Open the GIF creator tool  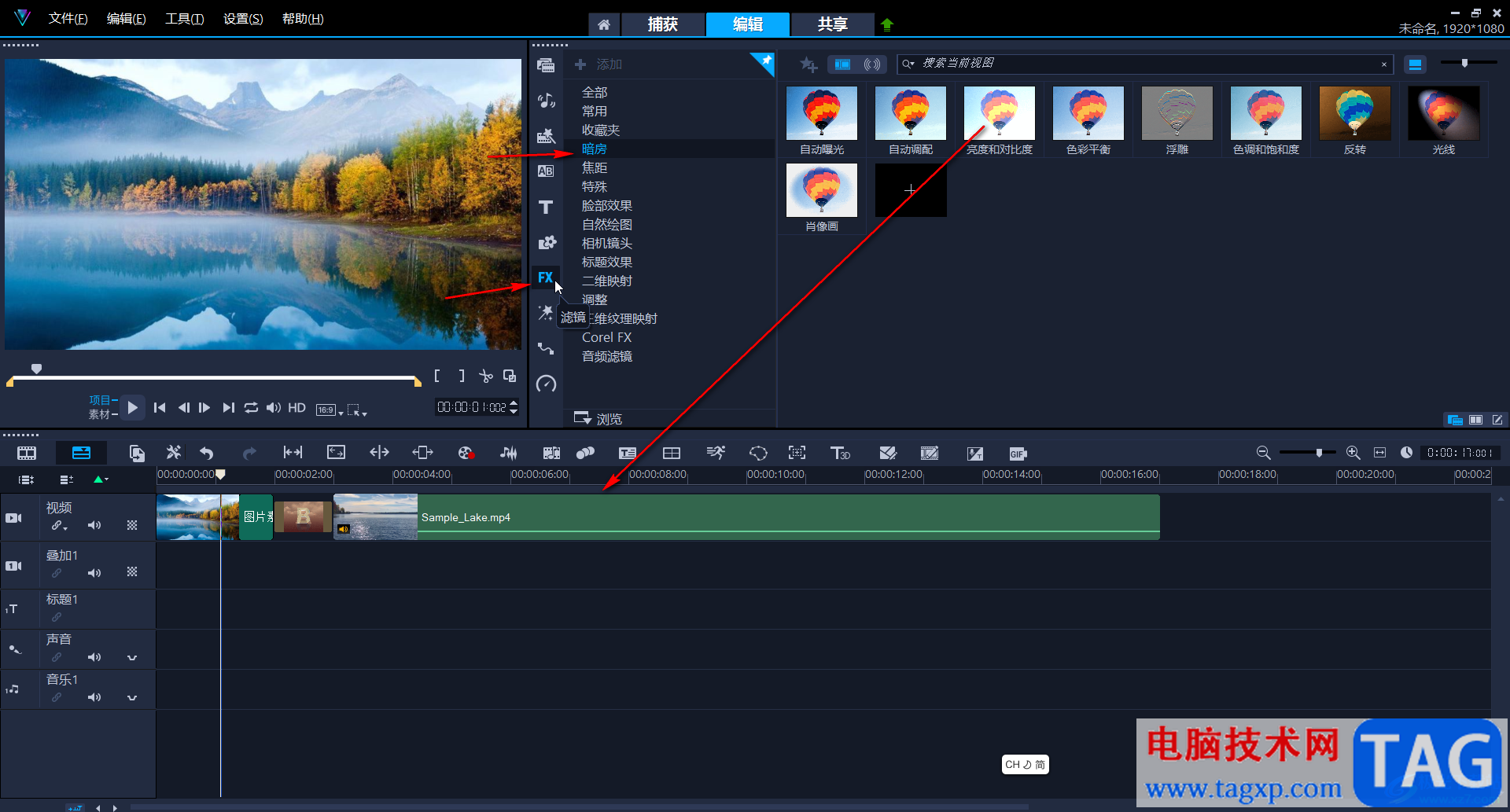pyautogui.click(x=1018, y=454)
